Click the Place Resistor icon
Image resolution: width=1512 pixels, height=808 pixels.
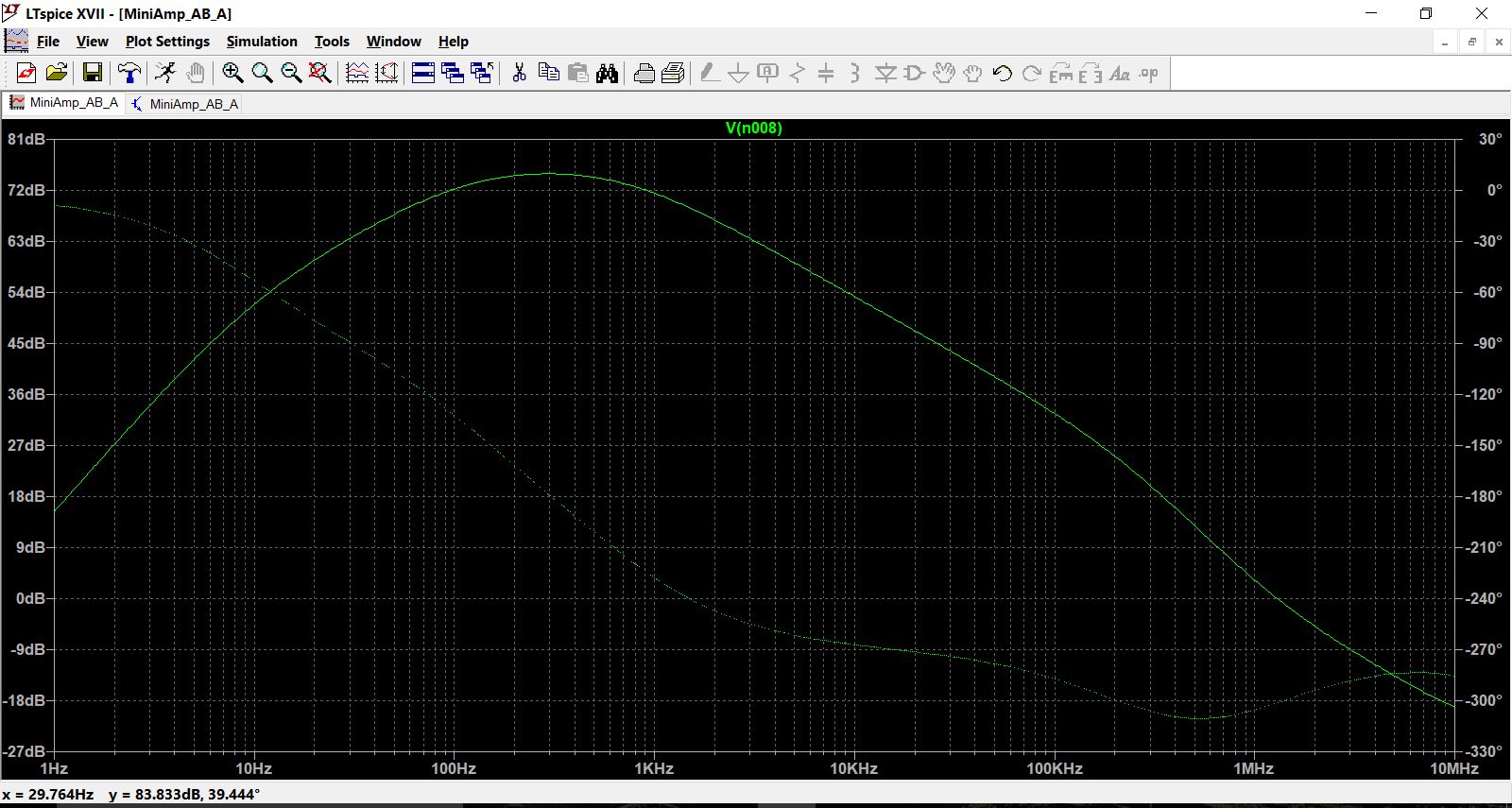click(798, 73)
